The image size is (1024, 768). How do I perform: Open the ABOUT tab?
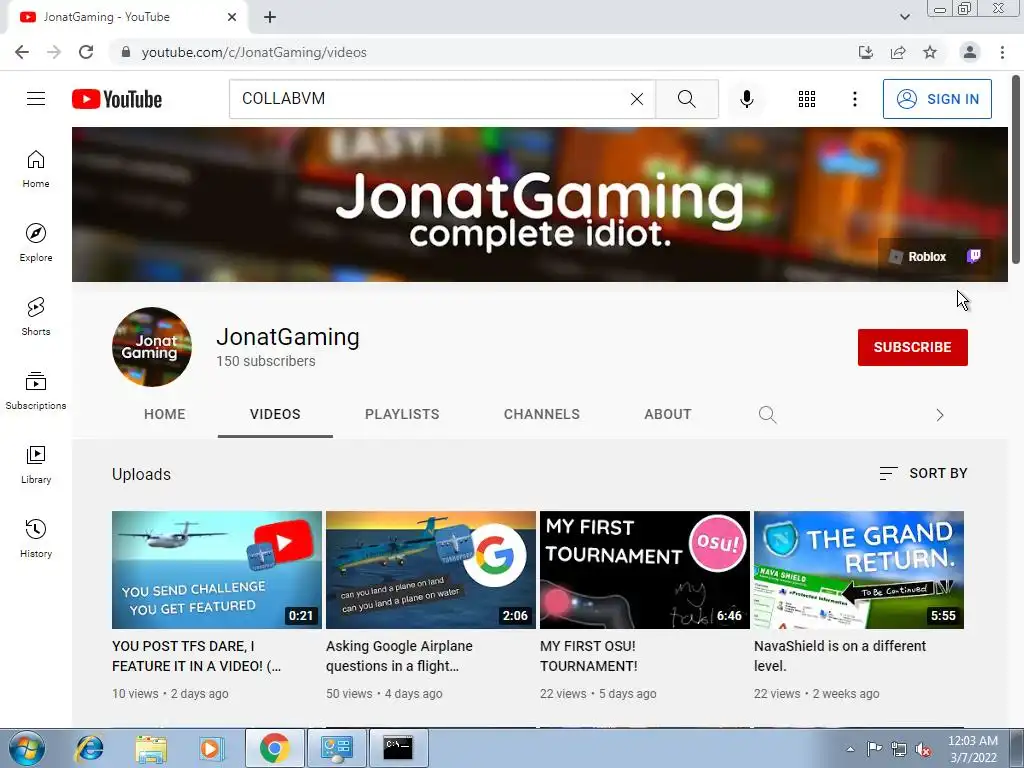click(x=667, y=415)
